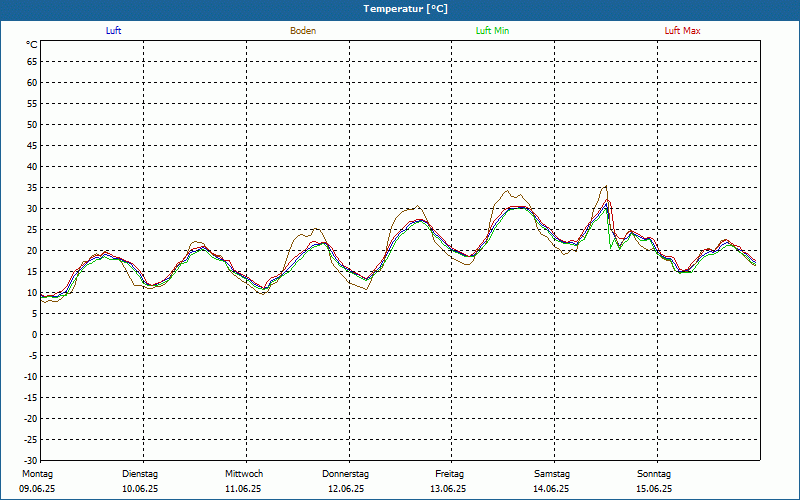Select the Mittwoch day label
This screenshot has width=800, height=500.
244,474
